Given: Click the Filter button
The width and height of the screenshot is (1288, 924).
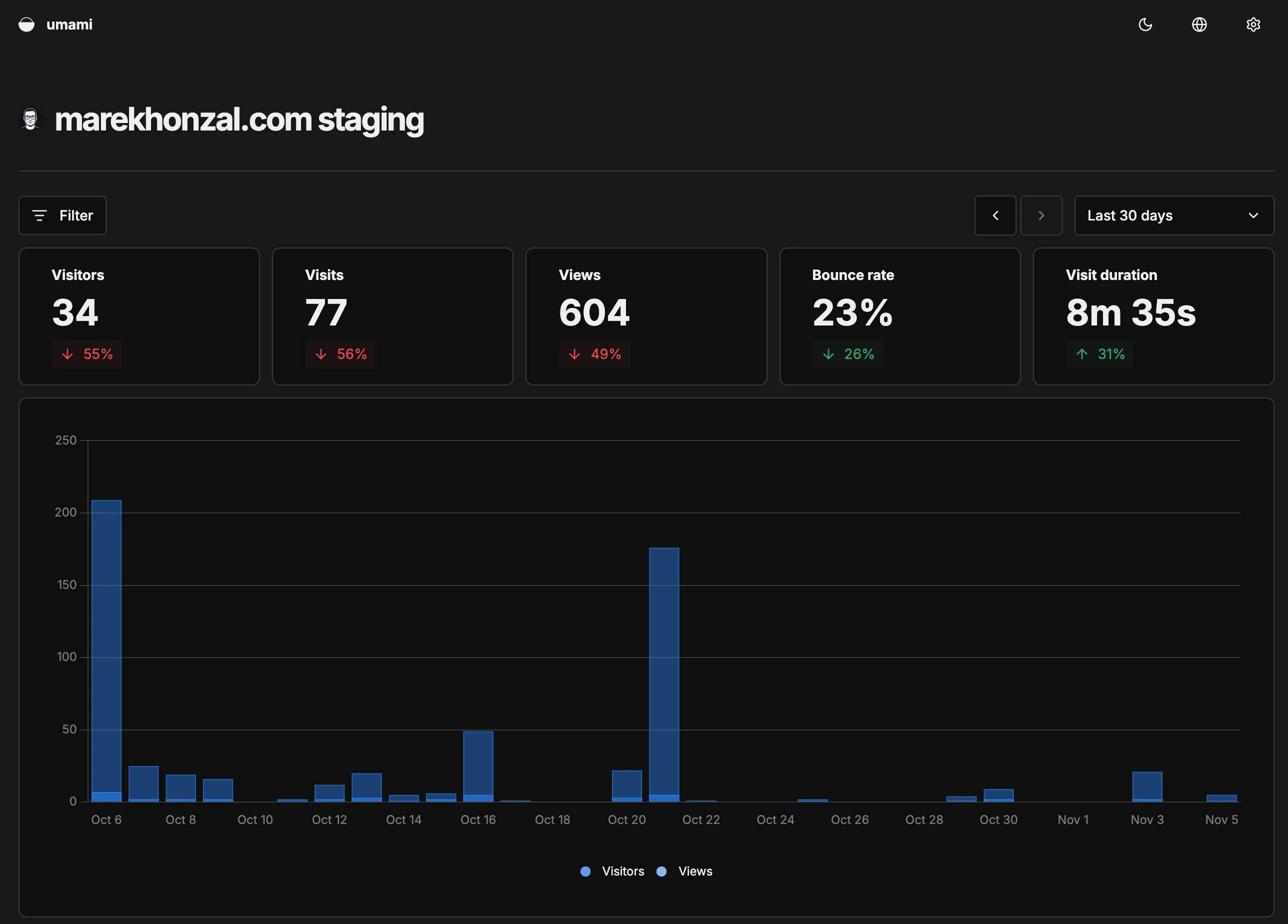Looking at the screenshot, I should pos(62,215).
